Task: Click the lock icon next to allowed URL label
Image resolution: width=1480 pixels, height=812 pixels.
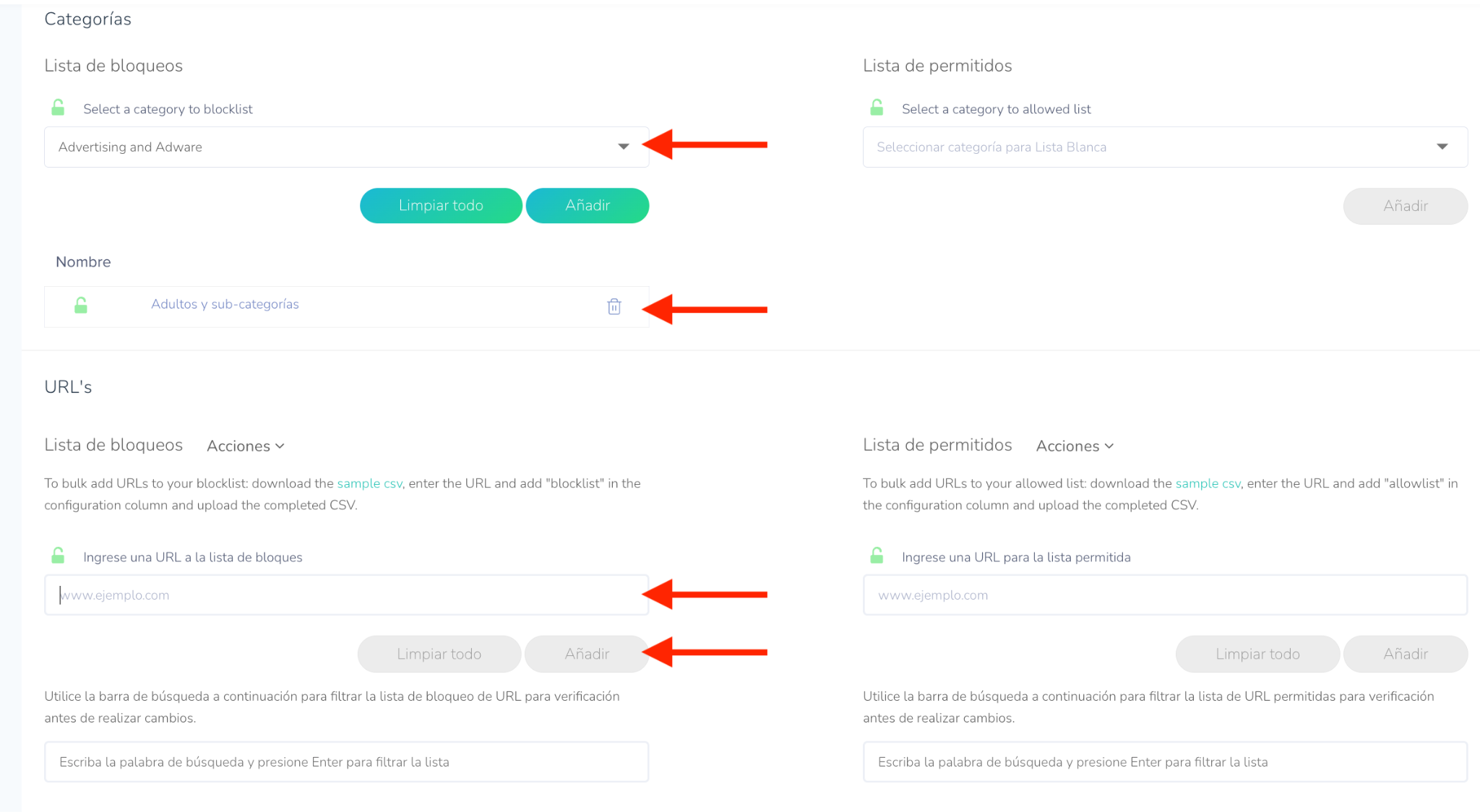Action: click(877, 556)
